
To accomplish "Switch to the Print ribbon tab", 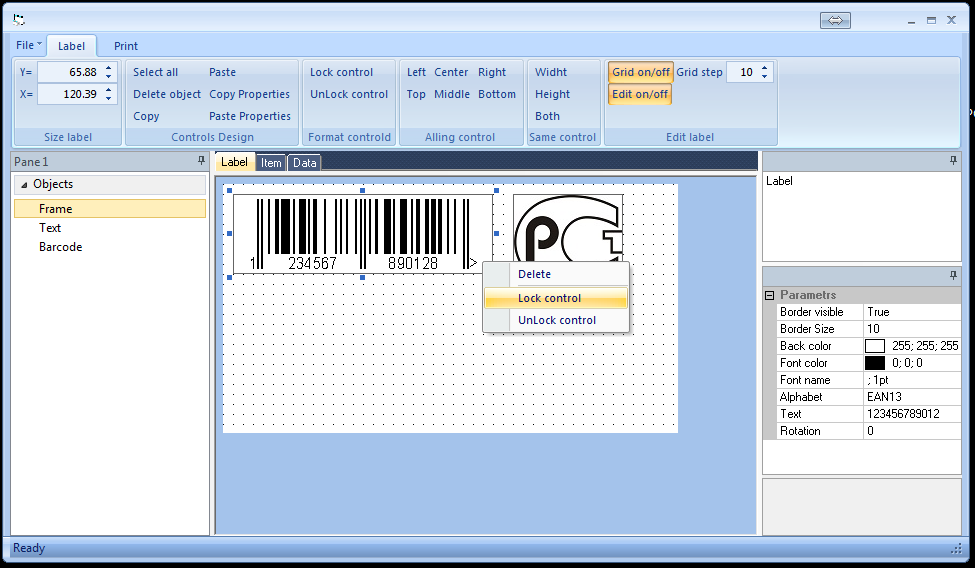I will click(126, 46).
